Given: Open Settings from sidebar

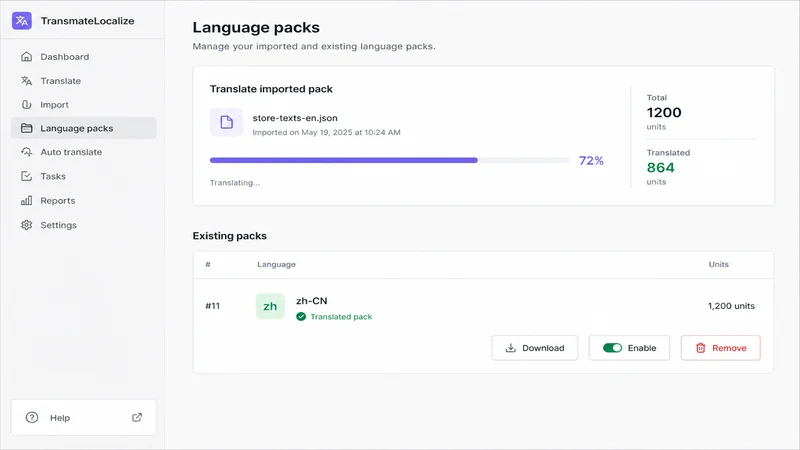Looking at the screenshot, I should coord(83,225).
